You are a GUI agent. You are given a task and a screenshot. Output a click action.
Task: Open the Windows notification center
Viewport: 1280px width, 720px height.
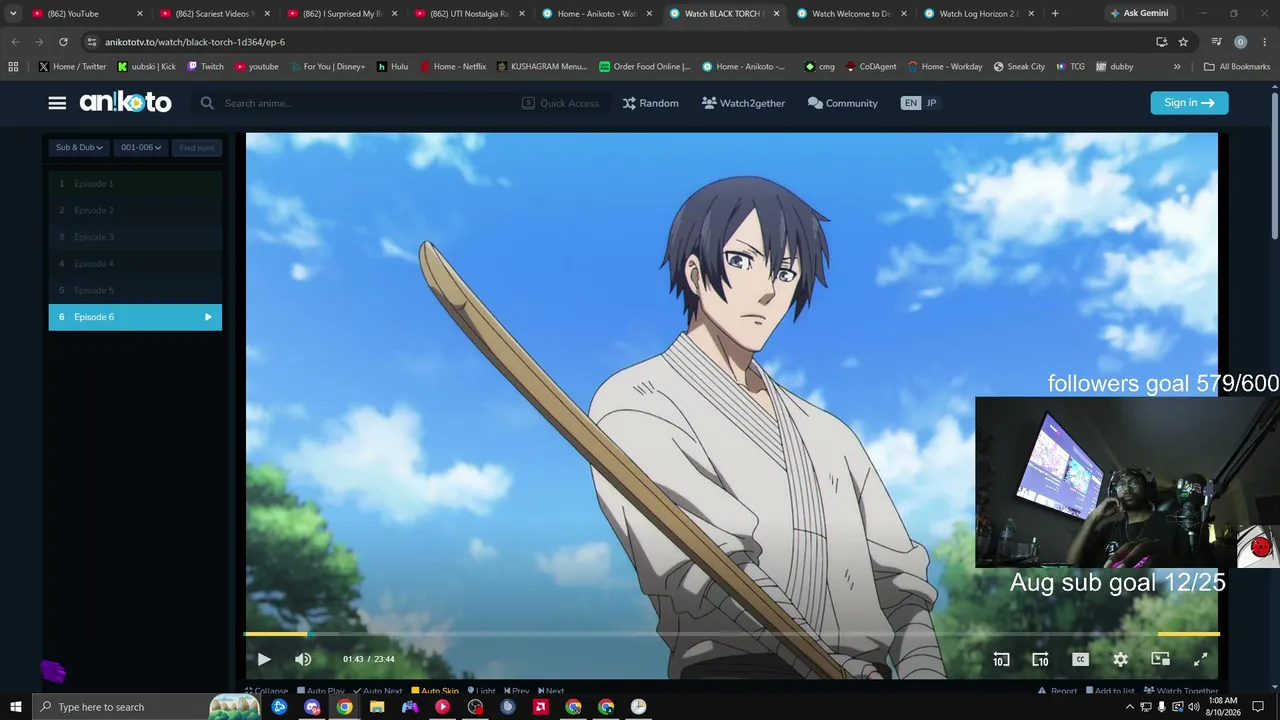point(1258,707)
